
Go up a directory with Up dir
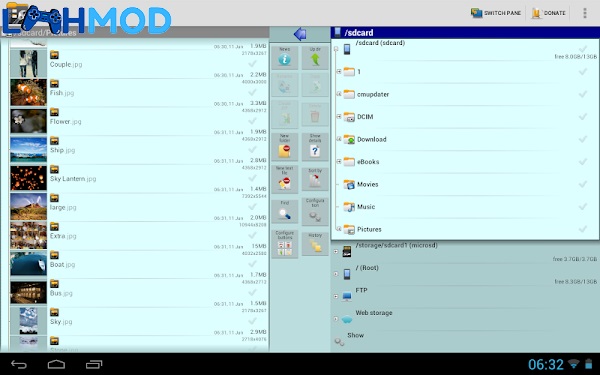[x=315, y=57]
